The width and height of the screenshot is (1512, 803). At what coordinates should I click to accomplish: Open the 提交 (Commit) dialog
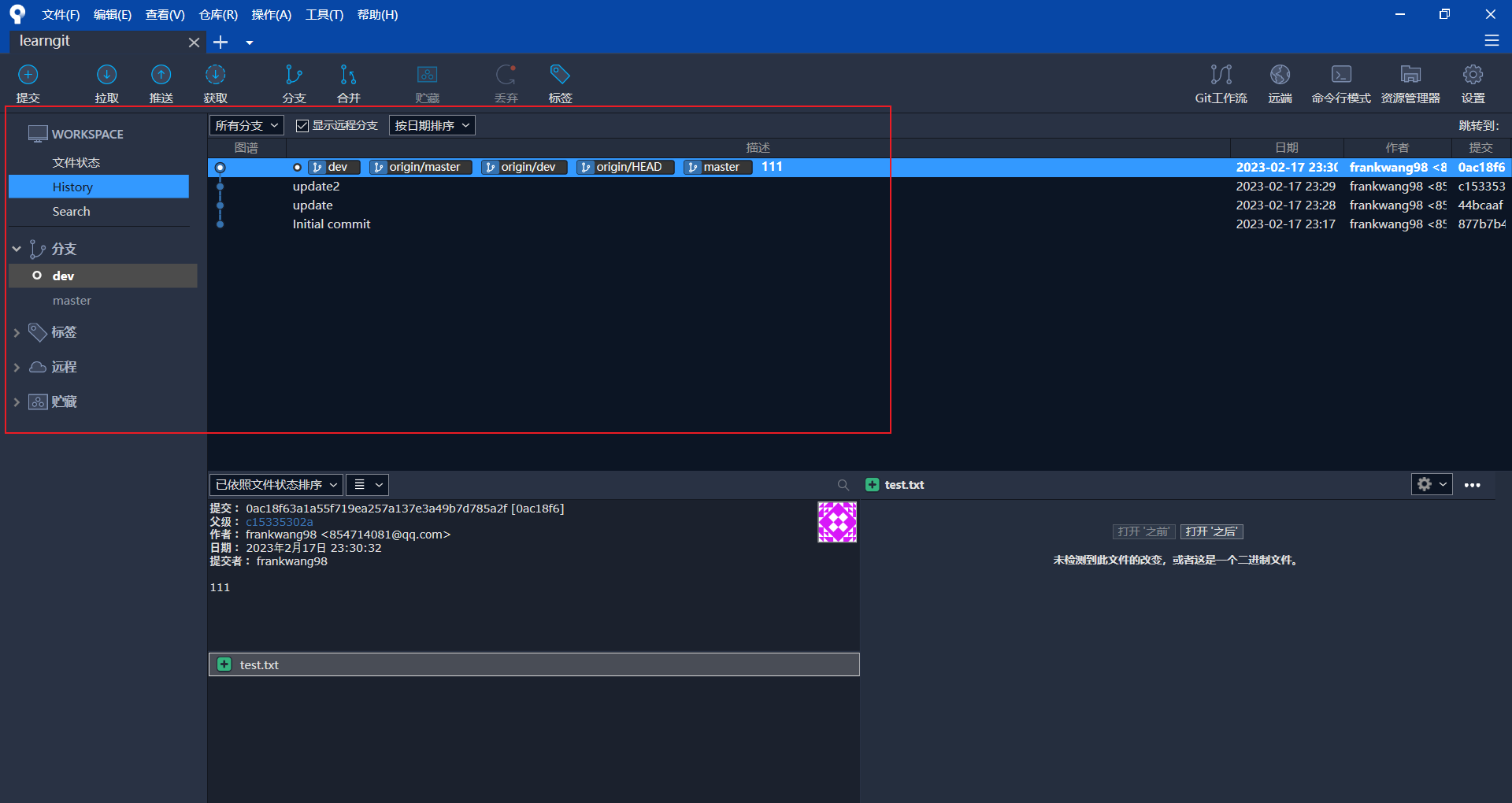click(x=28, y=83)
